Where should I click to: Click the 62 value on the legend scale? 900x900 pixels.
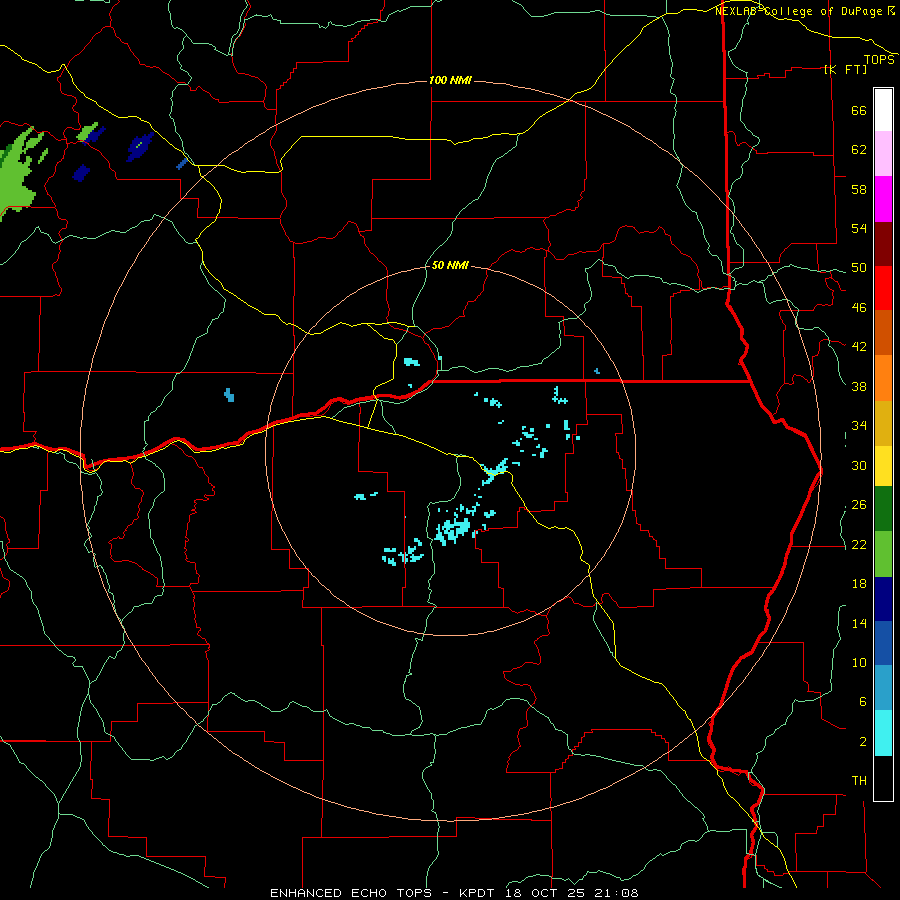[859, 150]
